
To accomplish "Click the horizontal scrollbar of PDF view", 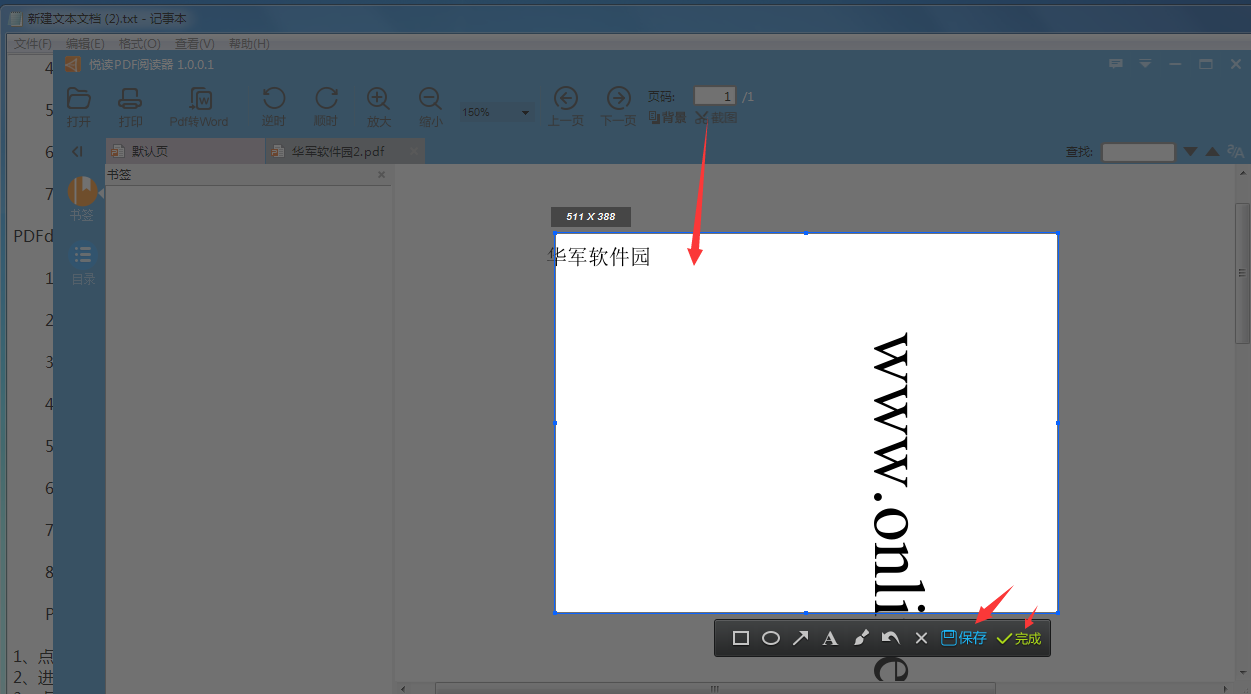I will (714, 688).
